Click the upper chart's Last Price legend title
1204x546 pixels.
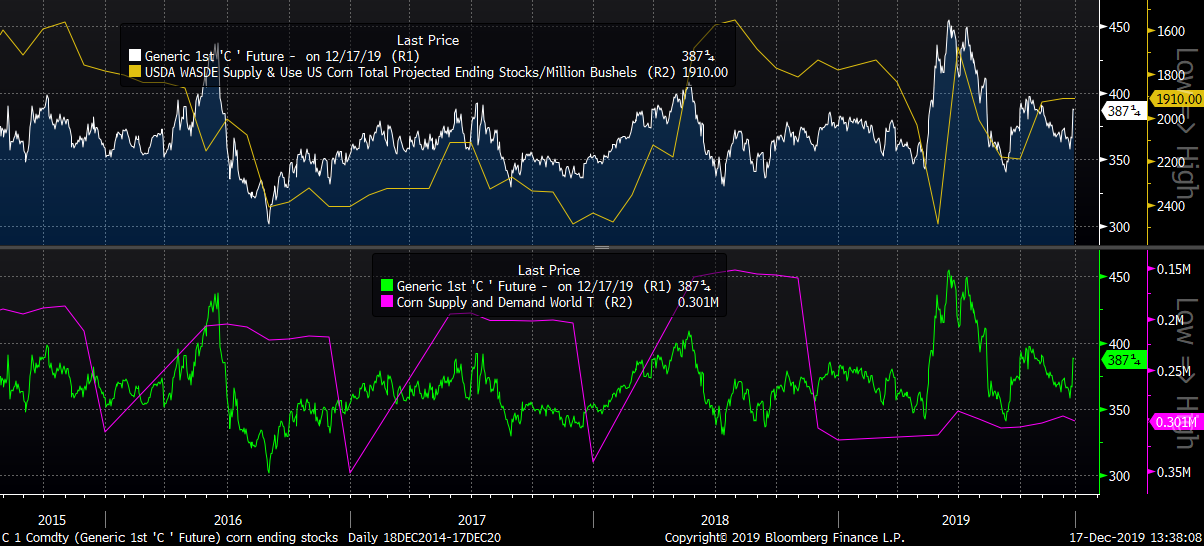[428, 40]
